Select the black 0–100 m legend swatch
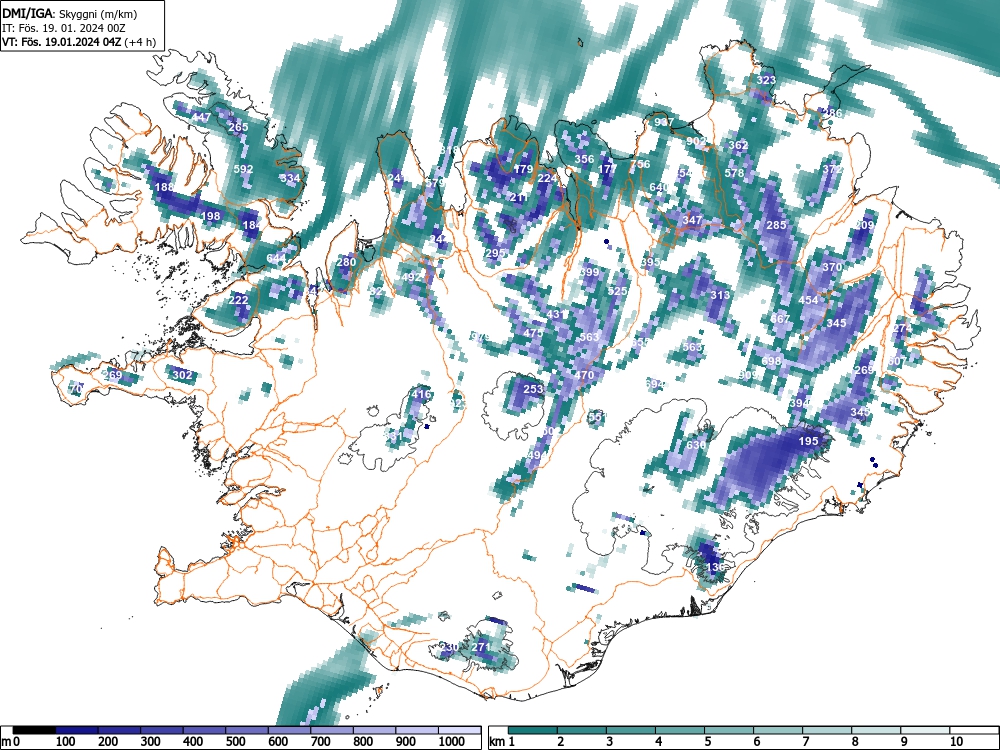1000x750 pixels. [x=34, y=730]
